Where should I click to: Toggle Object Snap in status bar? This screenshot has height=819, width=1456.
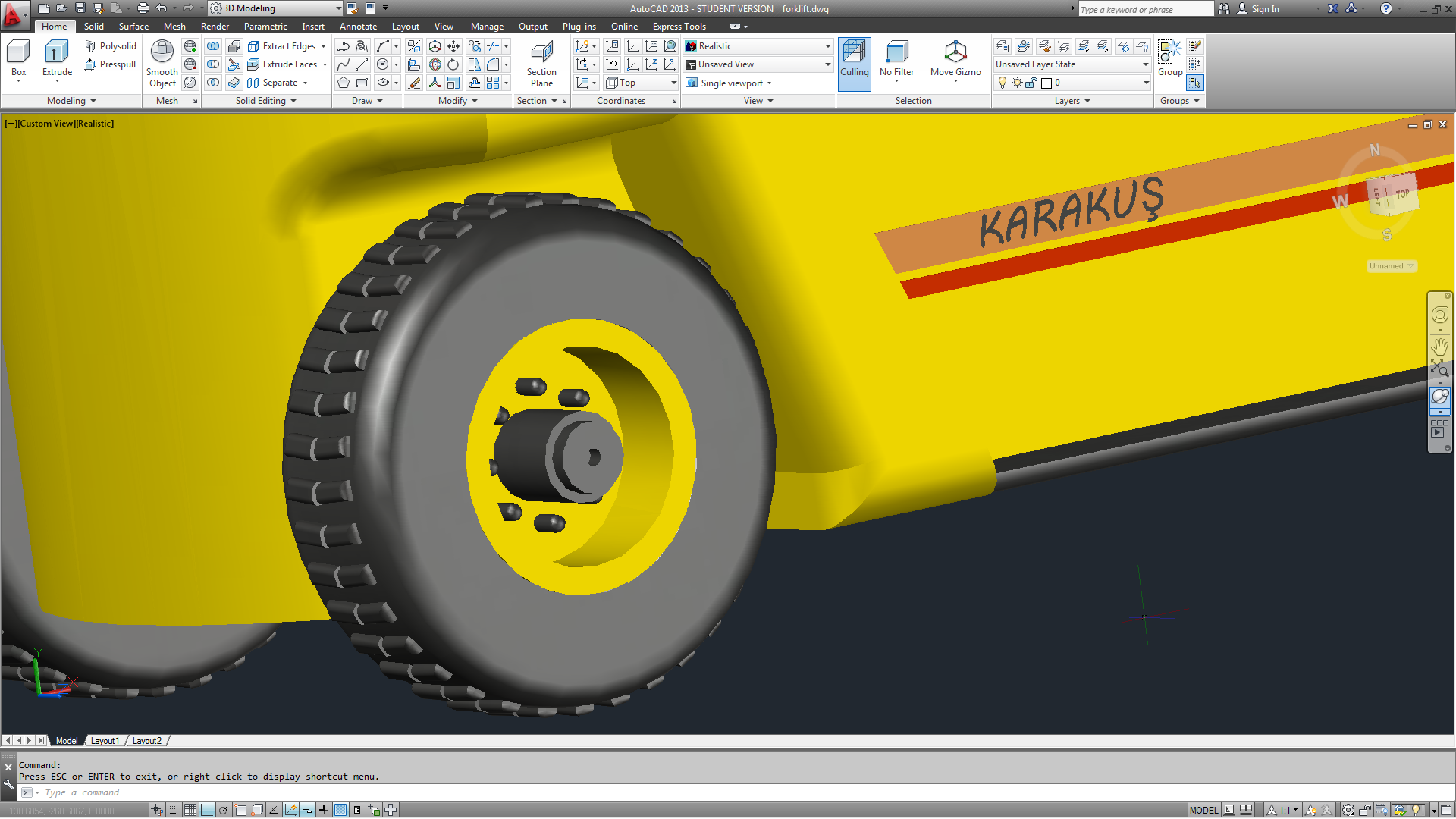pos(240,810)
